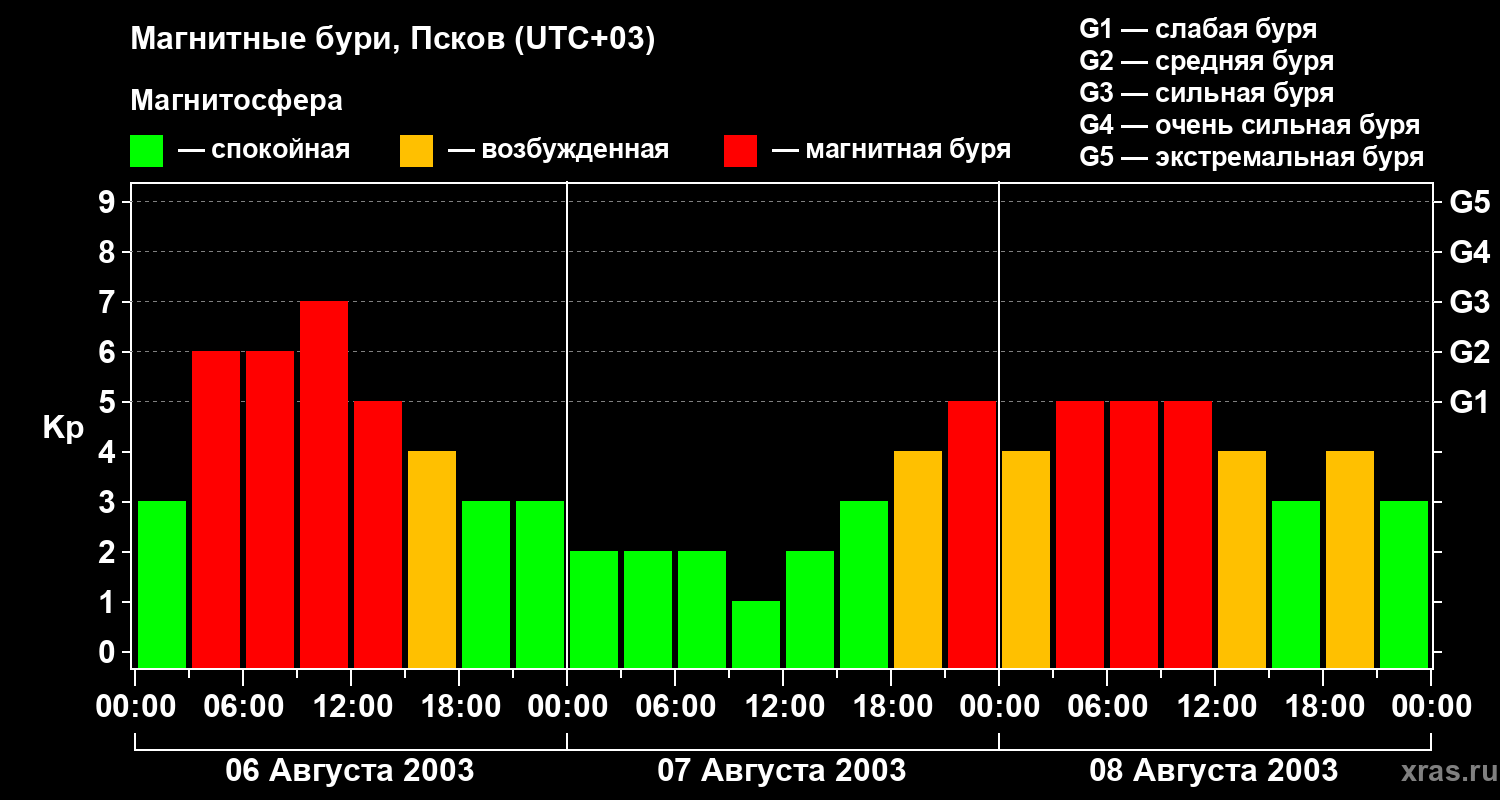Click the tallest red bar reaching Kp 7

click(x=324, y=485)
